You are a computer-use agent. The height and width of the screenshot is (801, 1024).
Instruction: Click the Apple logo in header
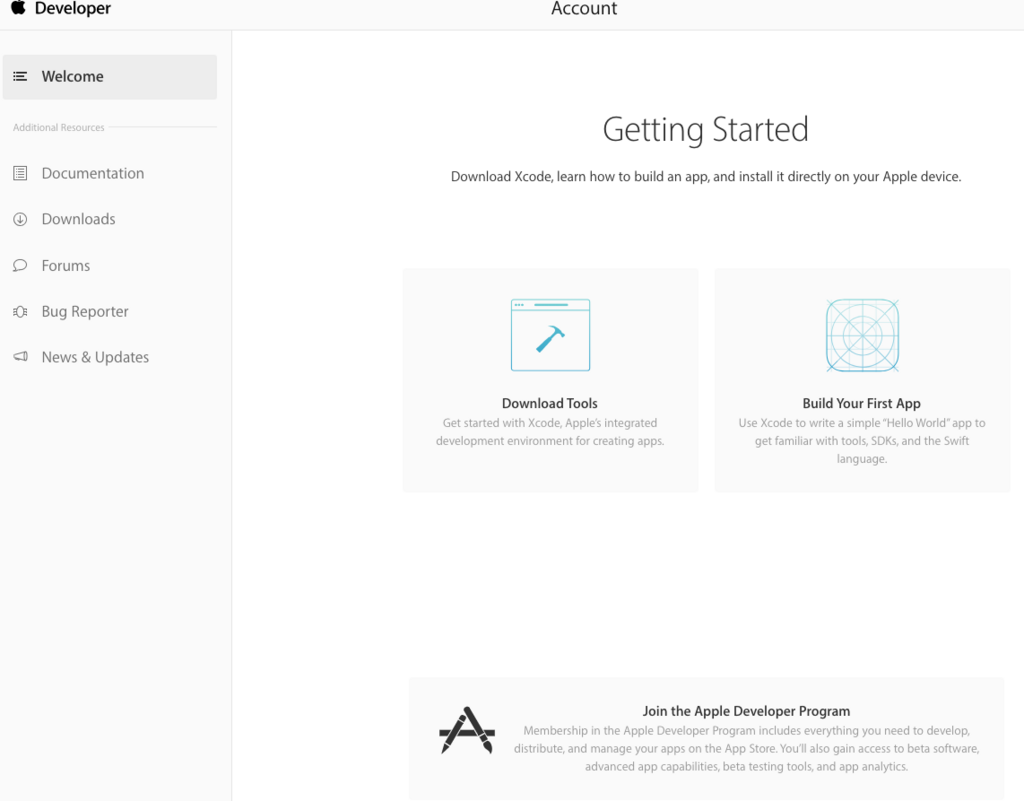point(18,8)
